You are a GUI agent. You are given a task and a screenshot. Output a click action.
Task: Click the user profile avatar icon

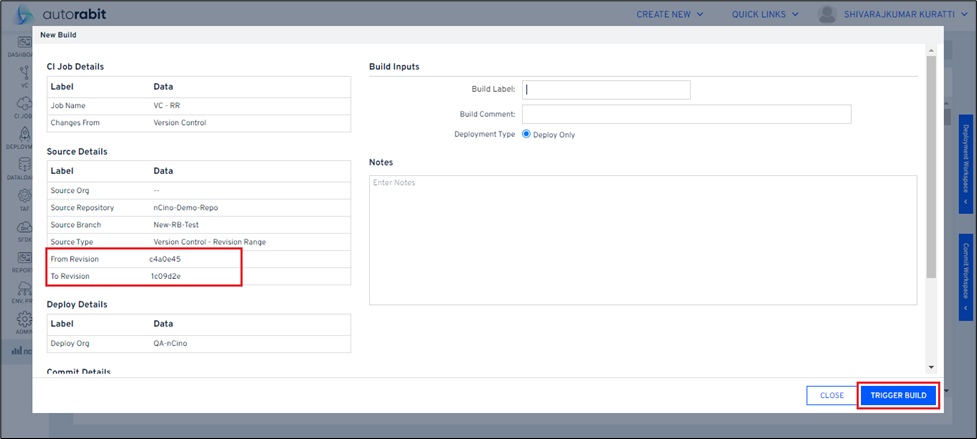point(827,15)
